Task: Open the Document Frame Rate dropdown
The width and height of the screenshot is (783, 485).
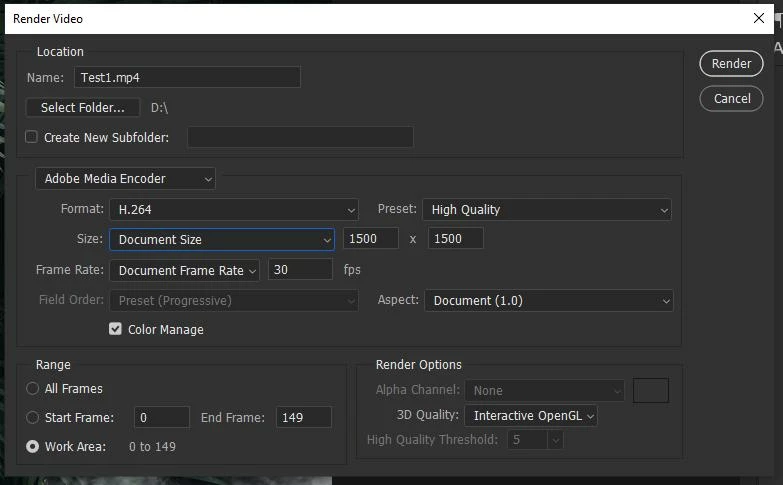Action: 184,270
